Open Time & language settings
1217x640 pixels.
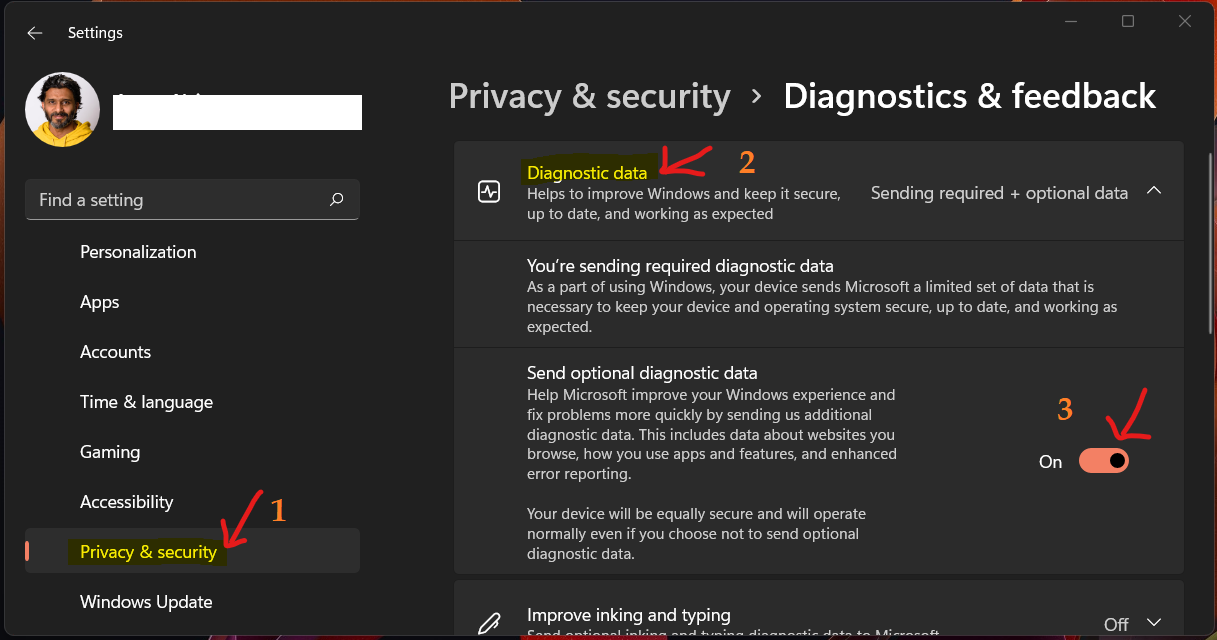coord(146,401)
